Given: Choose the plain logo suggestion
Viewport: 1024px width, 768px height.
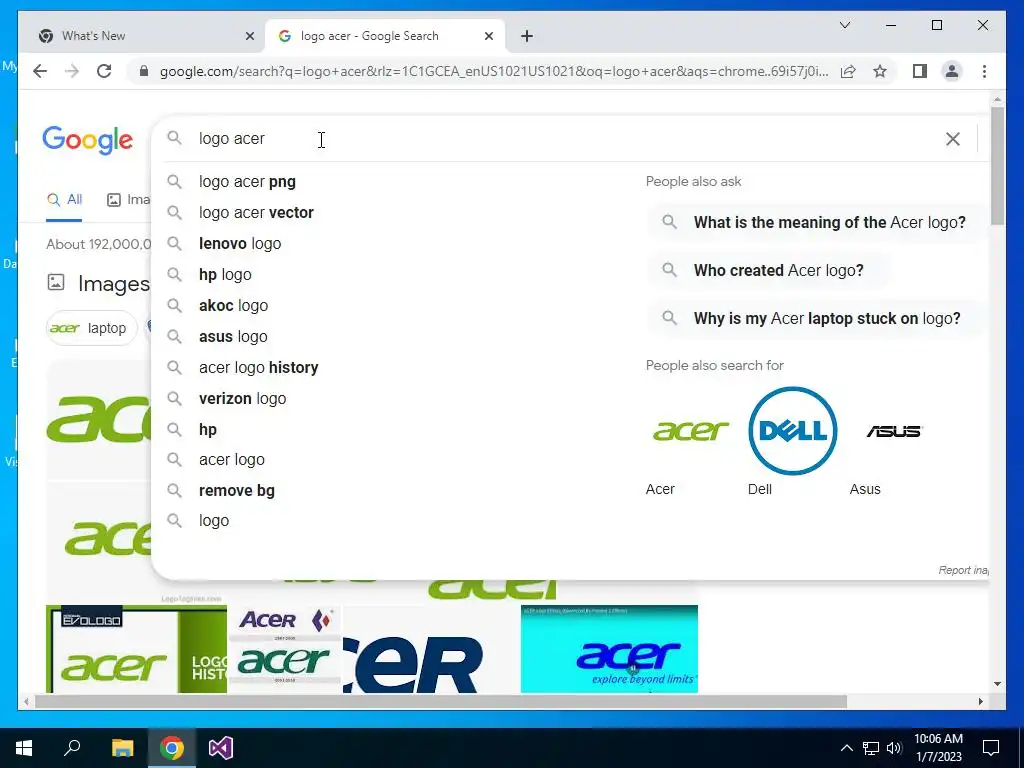Looking at the screenshot, I should (214, 520).
